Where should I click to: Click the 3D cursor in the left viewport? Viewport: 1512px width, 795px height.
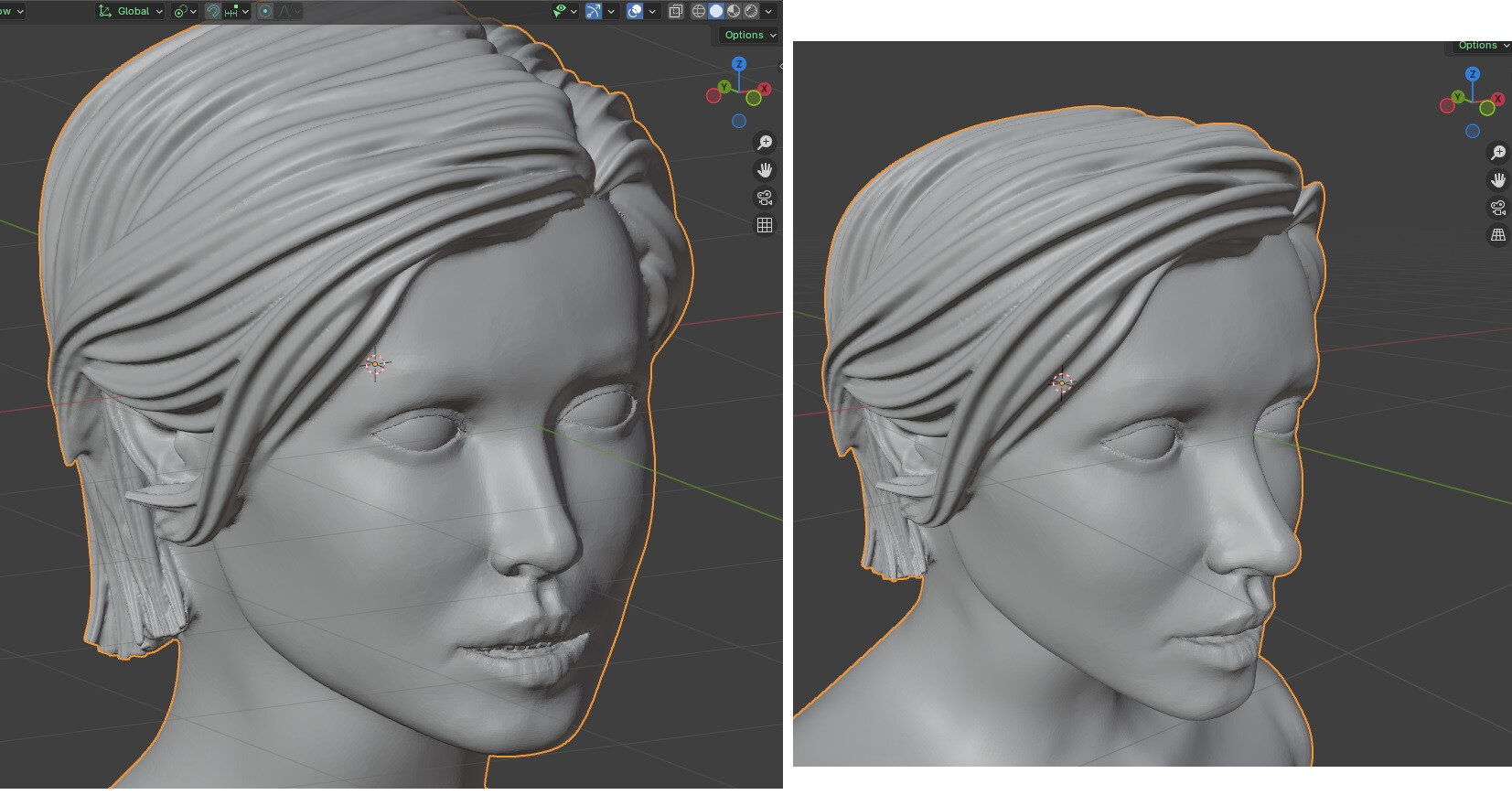tap(375, 364)
